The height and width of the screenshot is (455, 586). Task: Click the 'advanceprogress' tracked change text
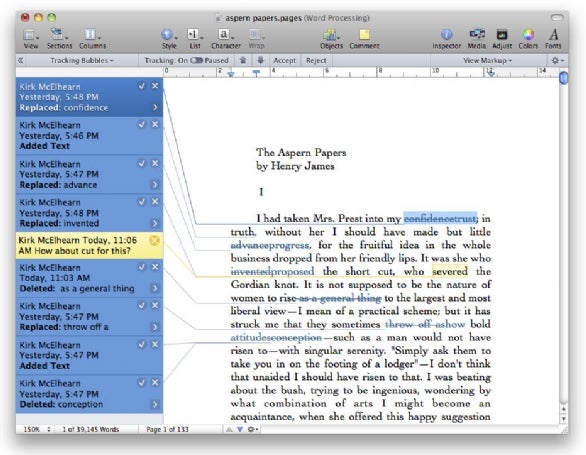pyautogui.click(x=270, y=245)
